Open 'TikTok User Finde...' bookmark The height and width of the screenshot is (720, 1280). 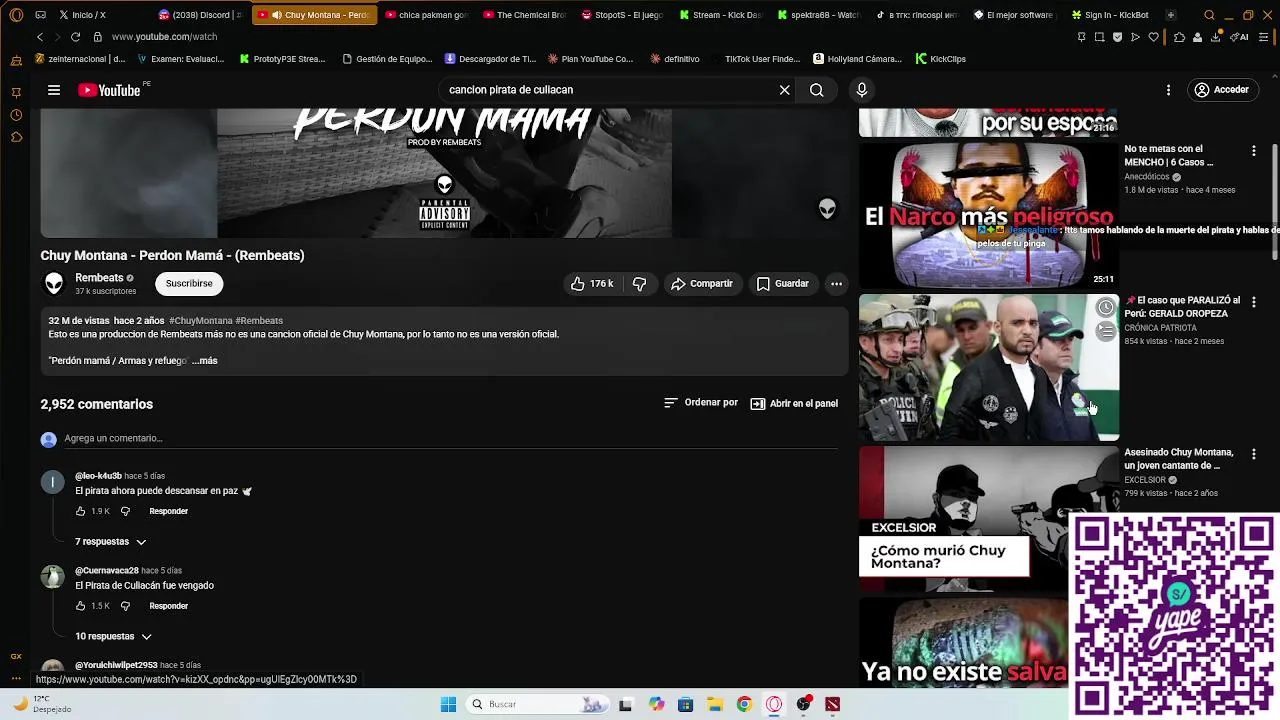(755, 59)
